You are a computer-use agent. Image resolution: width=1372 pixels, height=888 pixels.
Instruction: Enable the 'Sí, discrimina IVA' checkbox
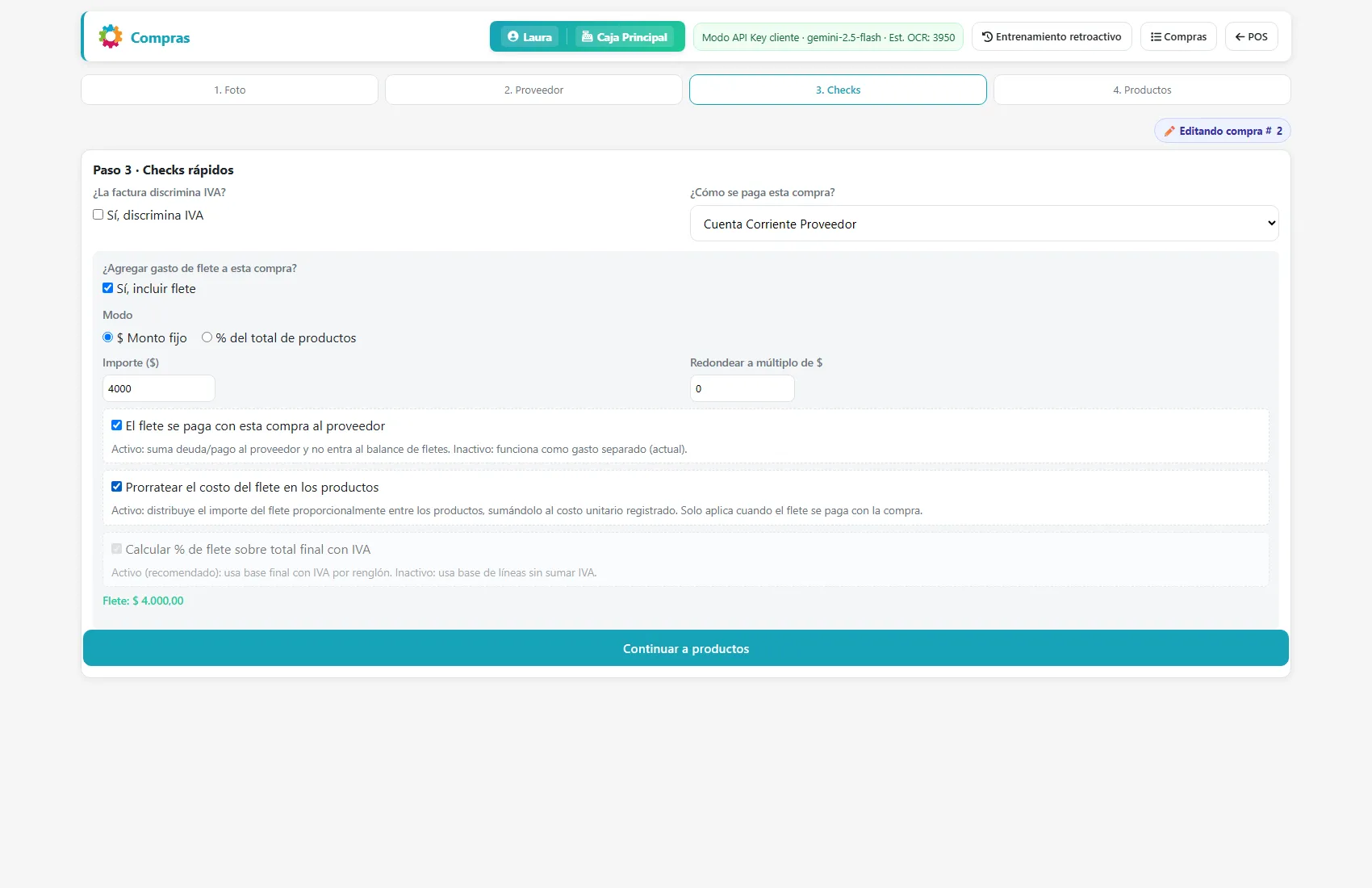tap(98, 215)
